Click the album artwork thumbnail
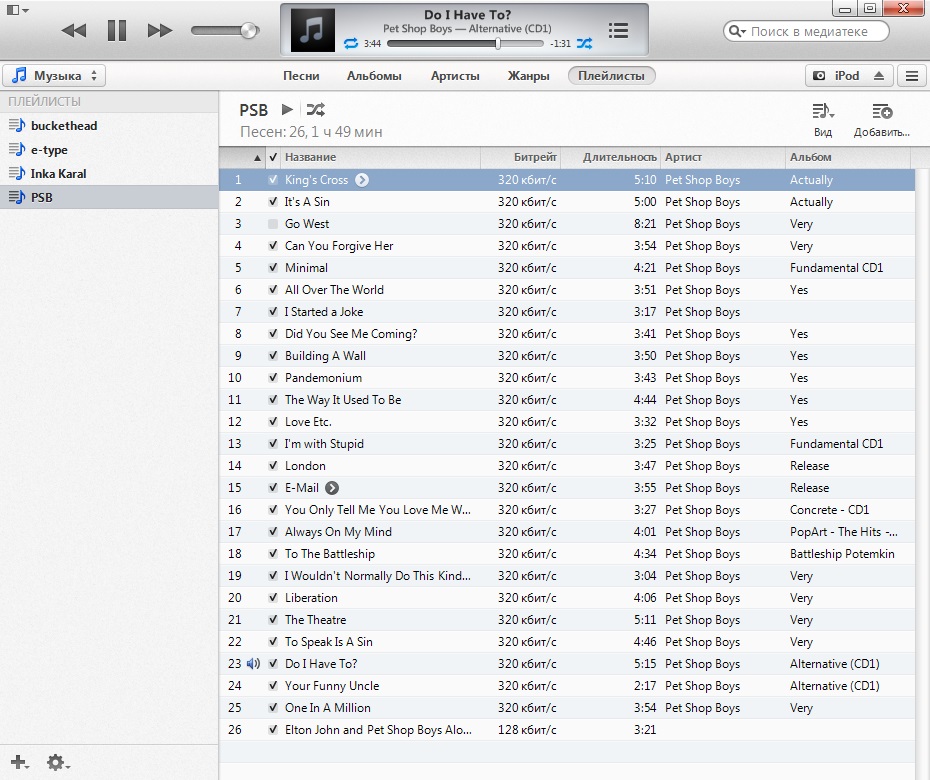Viewport: 930px width, 780px height. tap(313, 30)
